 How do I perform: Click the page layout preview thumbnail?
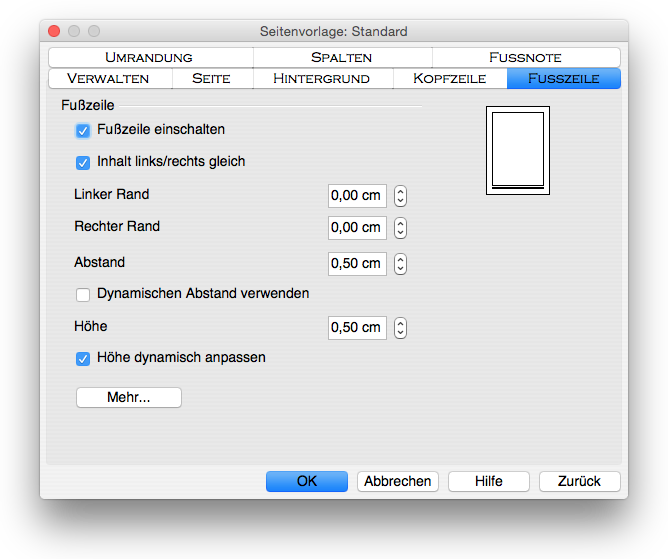tap(517, 151)
